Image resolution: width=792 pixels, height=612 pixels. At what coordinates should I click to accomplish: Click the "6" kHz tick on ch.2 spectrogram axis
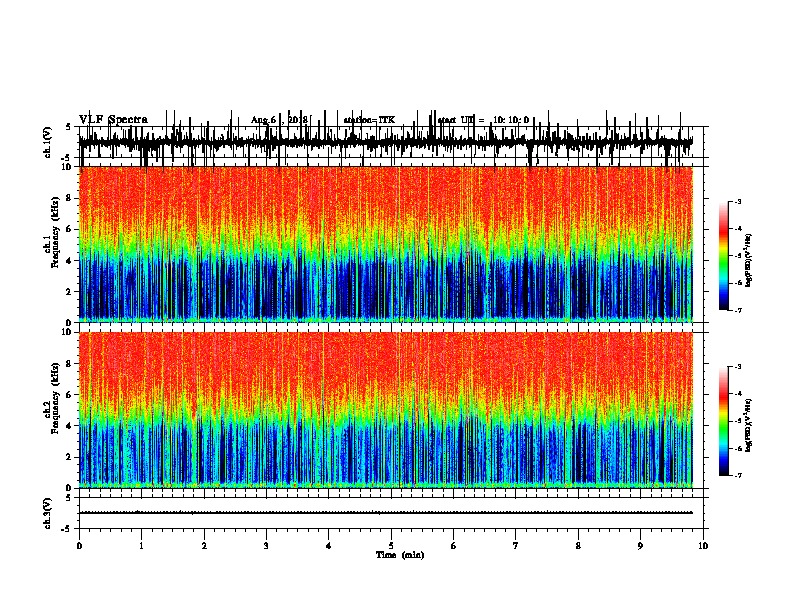click(x=69, y=395)
